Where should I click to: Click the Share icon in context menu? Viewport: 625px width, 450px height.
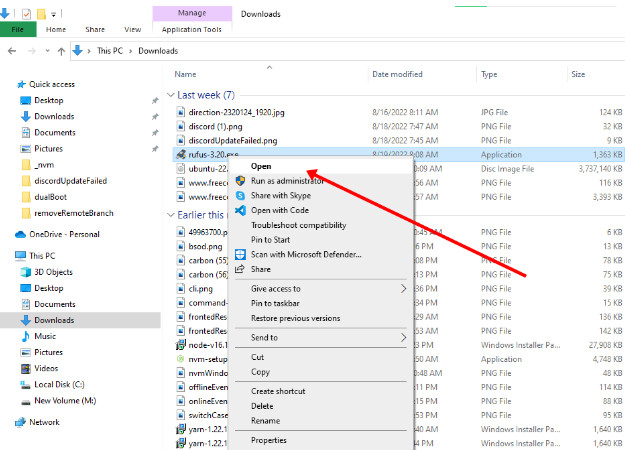240,269
